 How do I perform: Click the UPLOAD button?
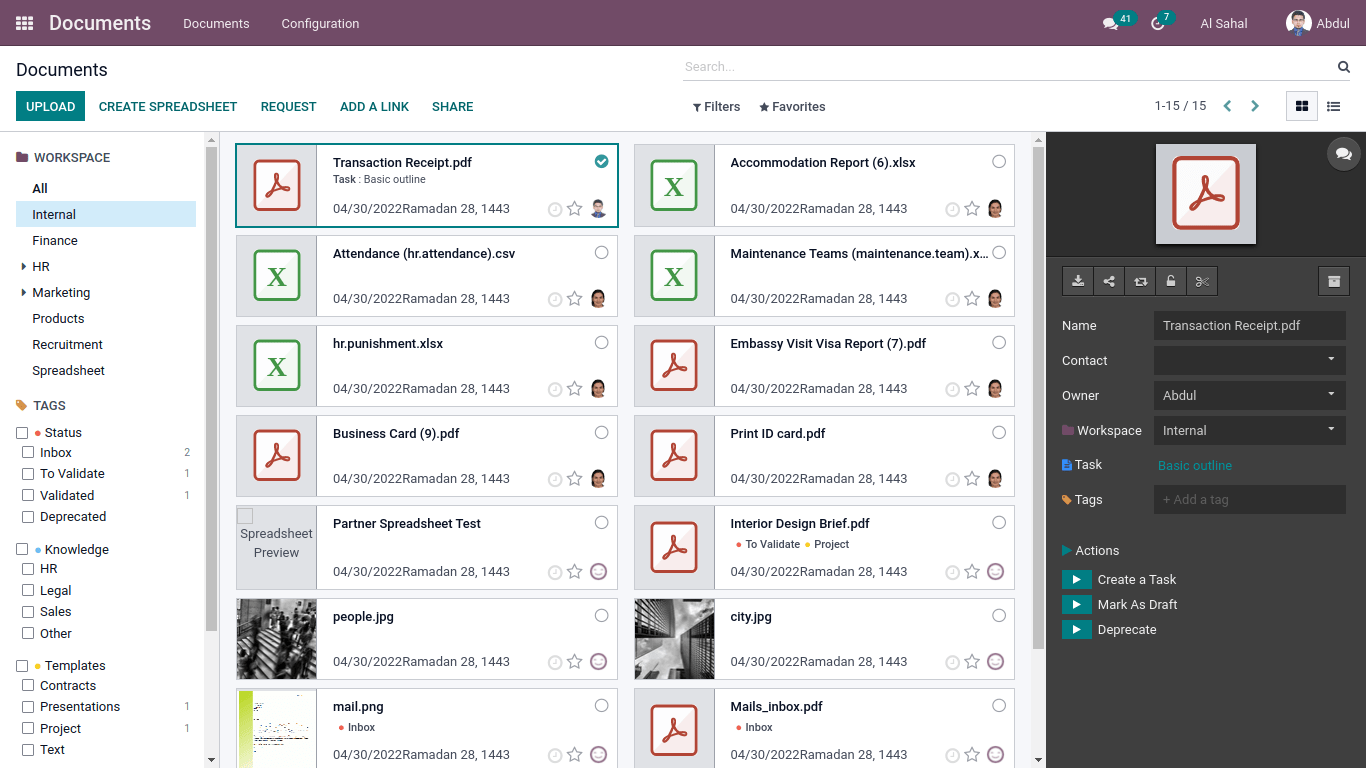(50, 107)
